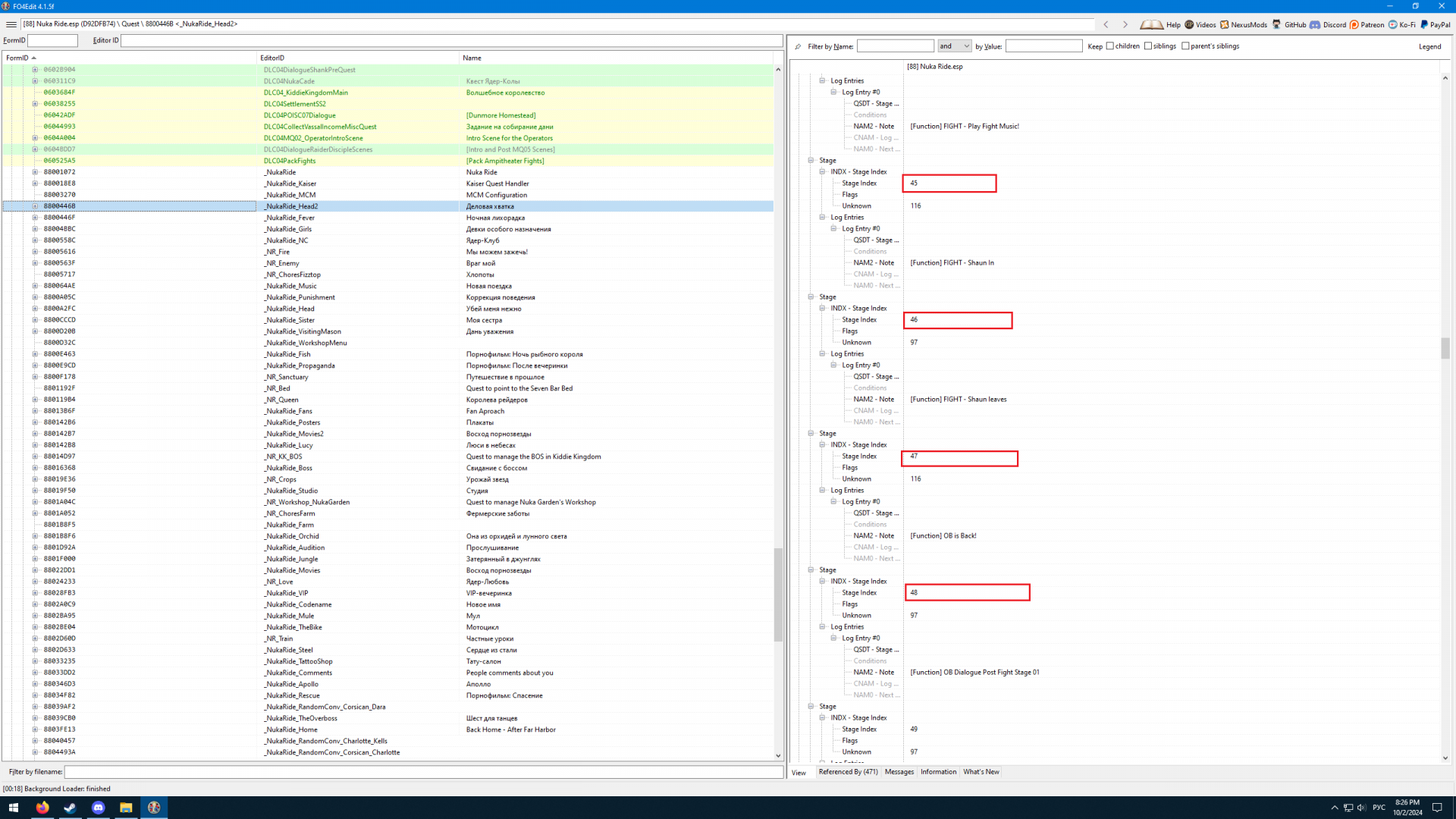Viewport: 1456px width, 819px height.
Task: Collapse the Stage Index 45 INDX node
Action: 822,171
